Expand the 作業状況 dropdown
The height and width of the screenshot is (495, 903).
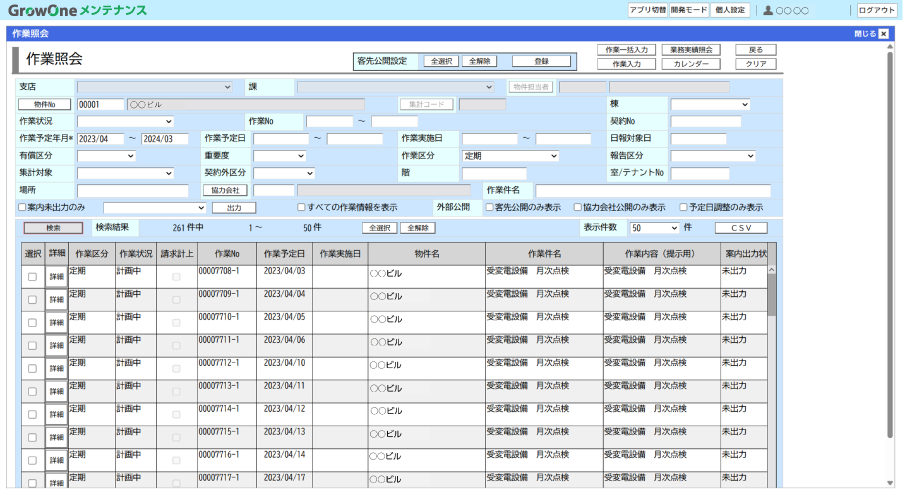pyautogui.click(x=125, y=121)
